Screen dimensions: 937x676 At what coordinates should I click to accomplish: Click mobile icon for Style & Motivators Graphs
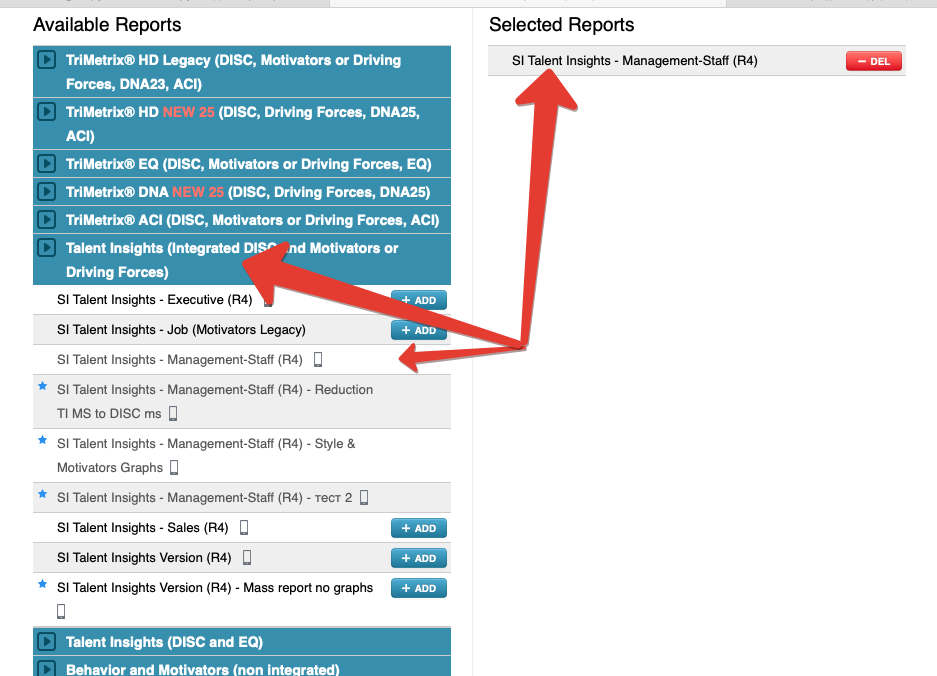point(174,467)
